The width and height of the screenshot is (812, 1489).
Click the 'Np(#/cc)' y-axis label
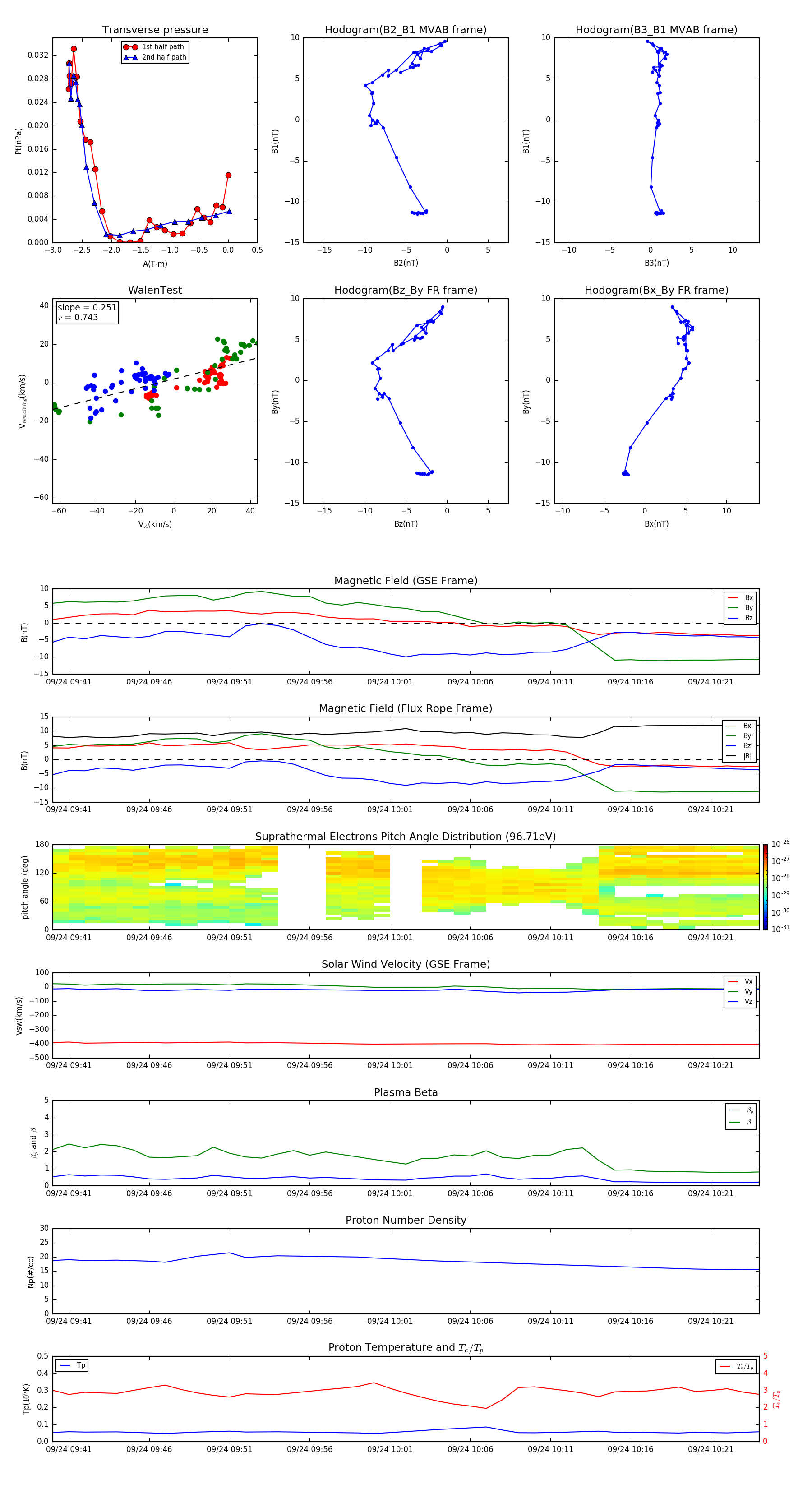31,1272
